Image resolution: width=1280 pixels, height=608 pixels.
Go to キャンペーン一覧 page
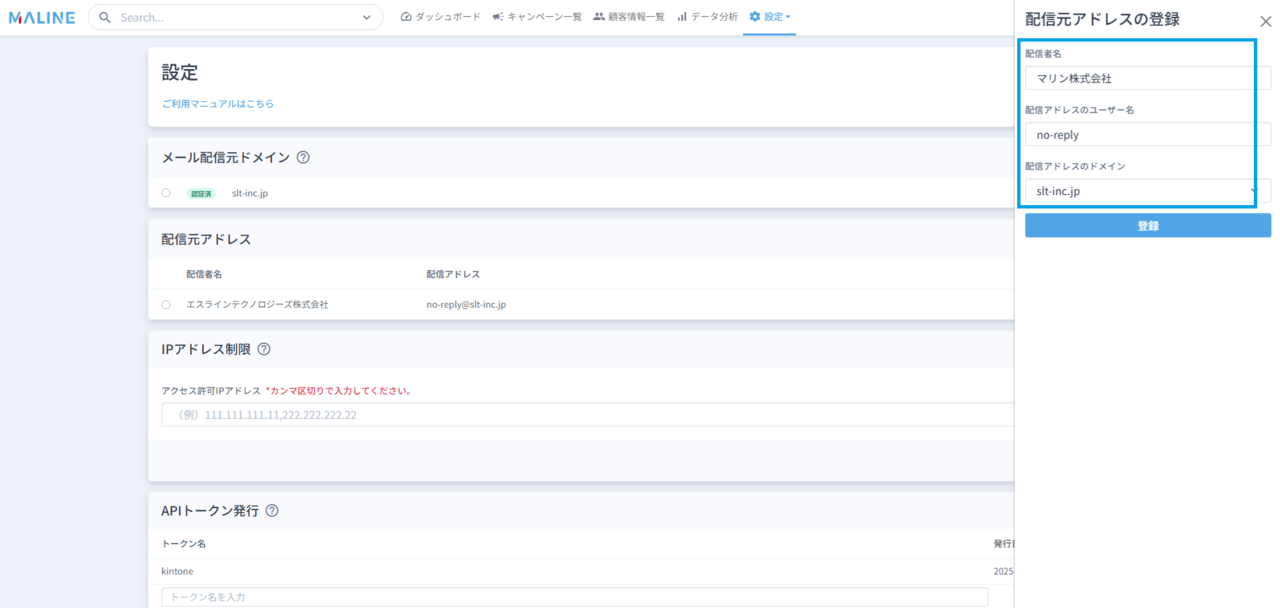[x=537, y=17]
